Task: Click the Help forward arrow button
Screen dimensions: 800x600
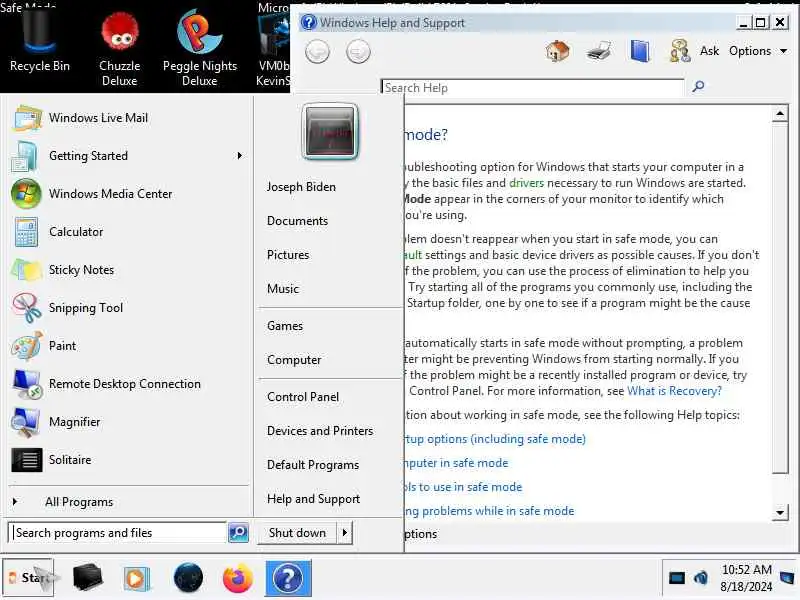Action: (358, 52)
